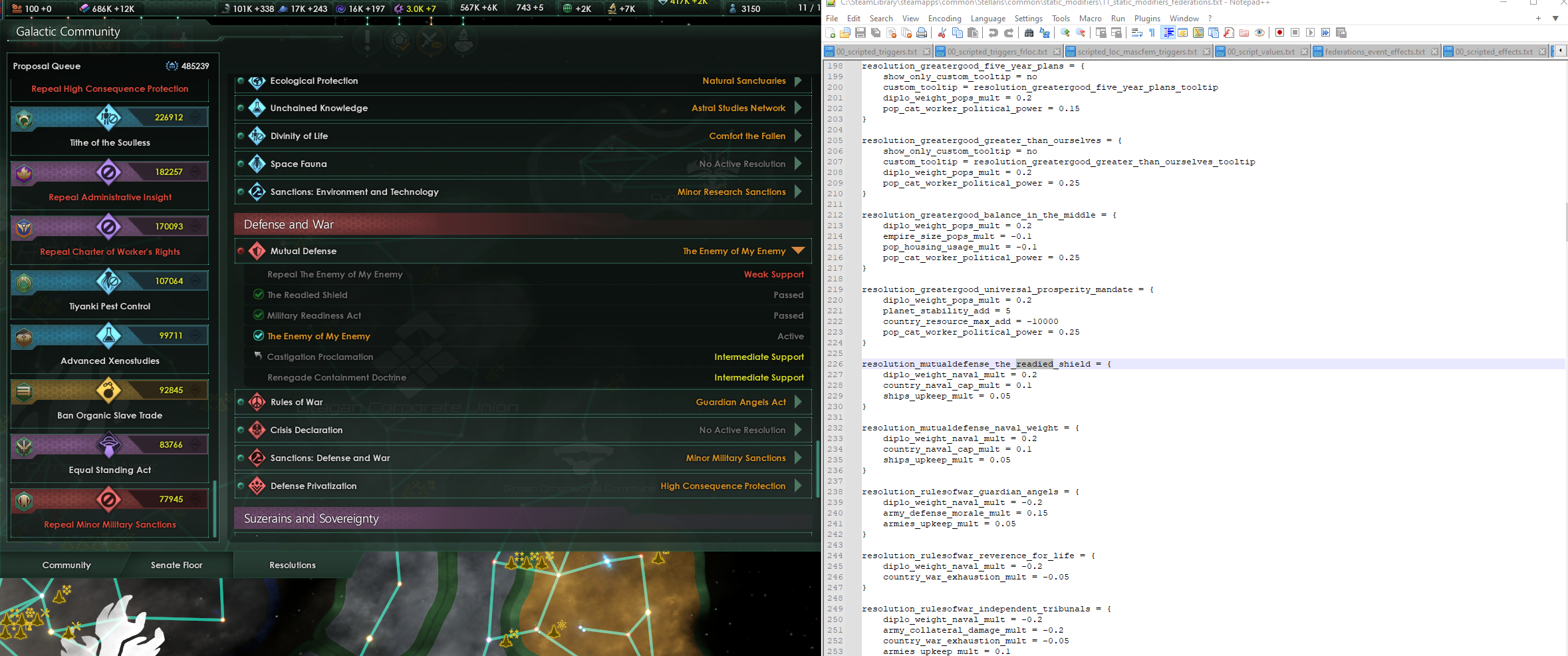Click the Cut scissors icon

(x=942, y=33)
